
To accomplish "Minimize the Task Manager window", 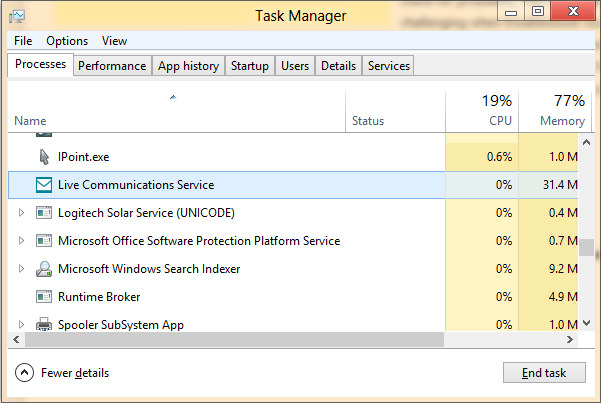I will coord(511,11).
